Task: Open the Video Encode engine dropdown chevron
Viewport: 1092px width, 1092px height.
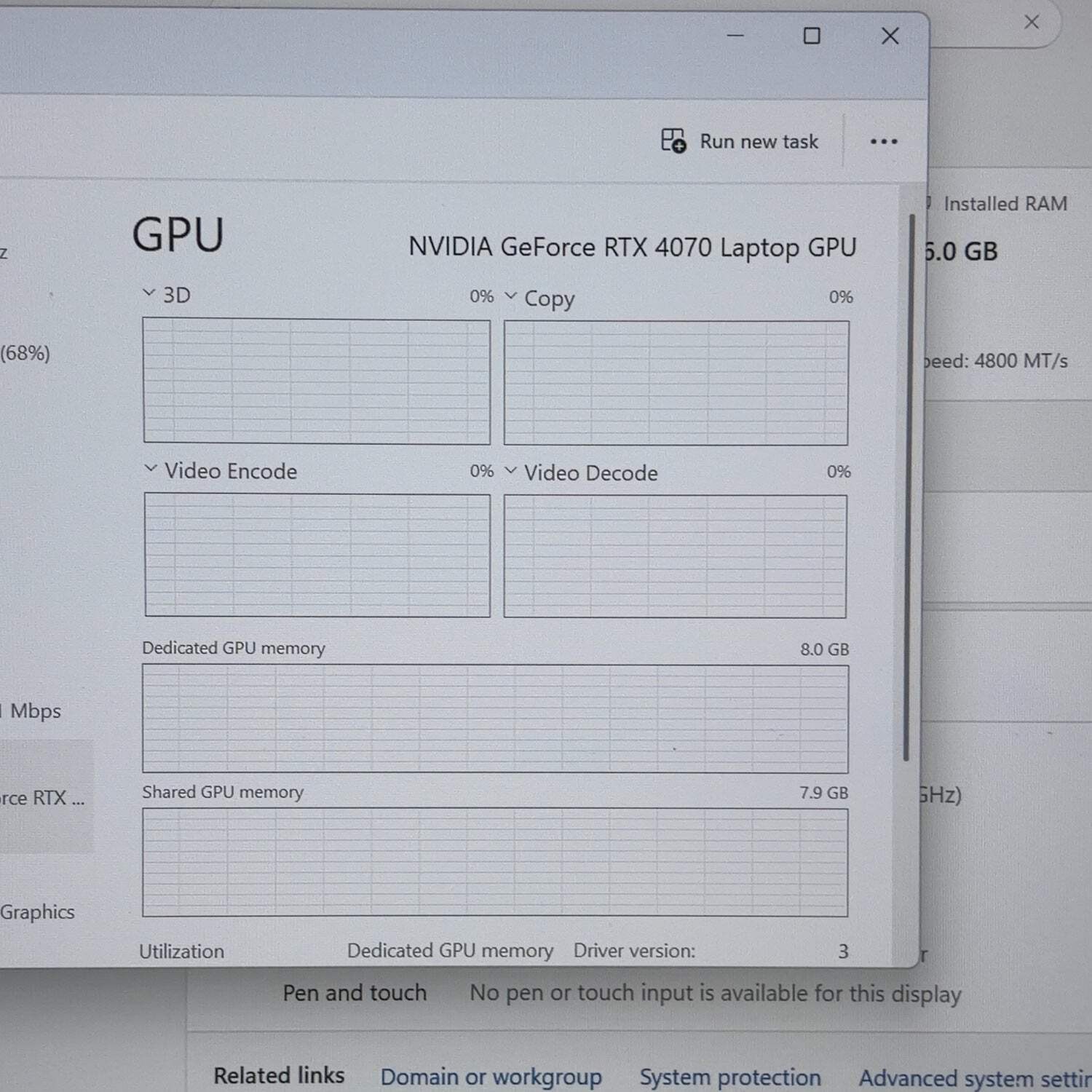Action: pos(151,469)
